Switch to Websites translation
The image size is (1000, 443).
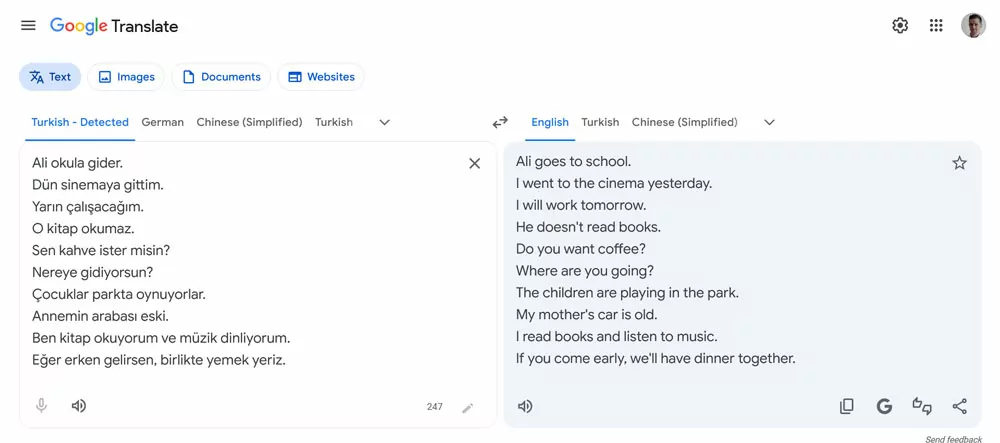[321, 77]
